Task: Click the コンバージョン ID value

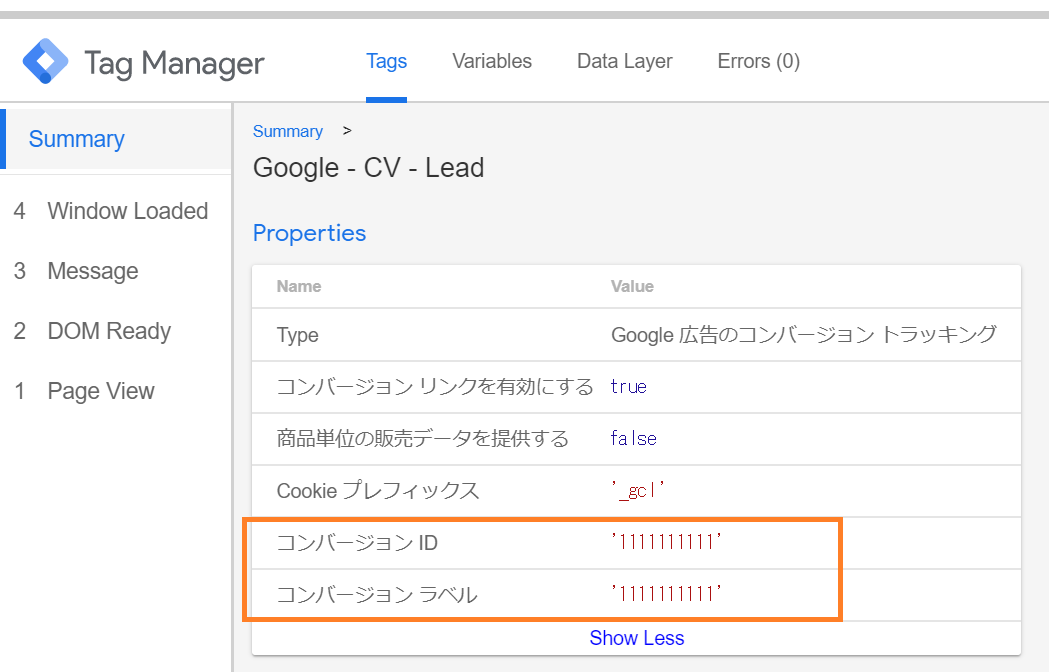Action: point(666,543)
